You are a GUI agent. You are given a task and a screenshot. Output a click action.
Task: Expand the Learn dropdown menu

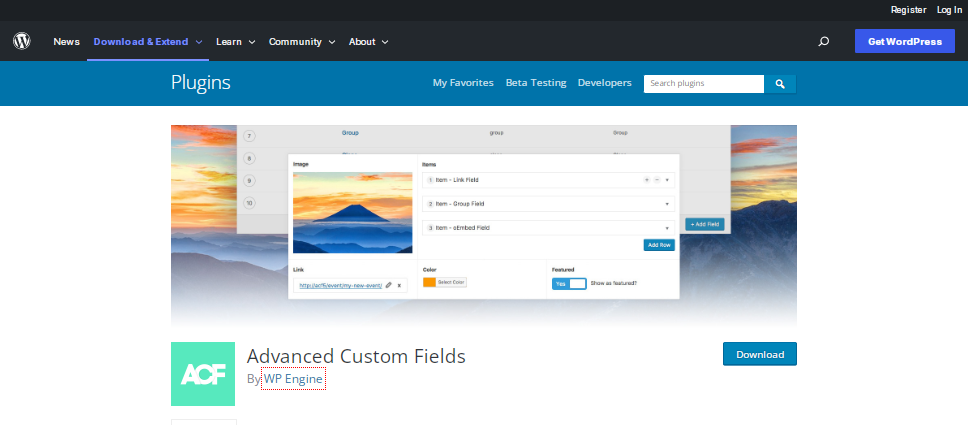pos(236,41)
